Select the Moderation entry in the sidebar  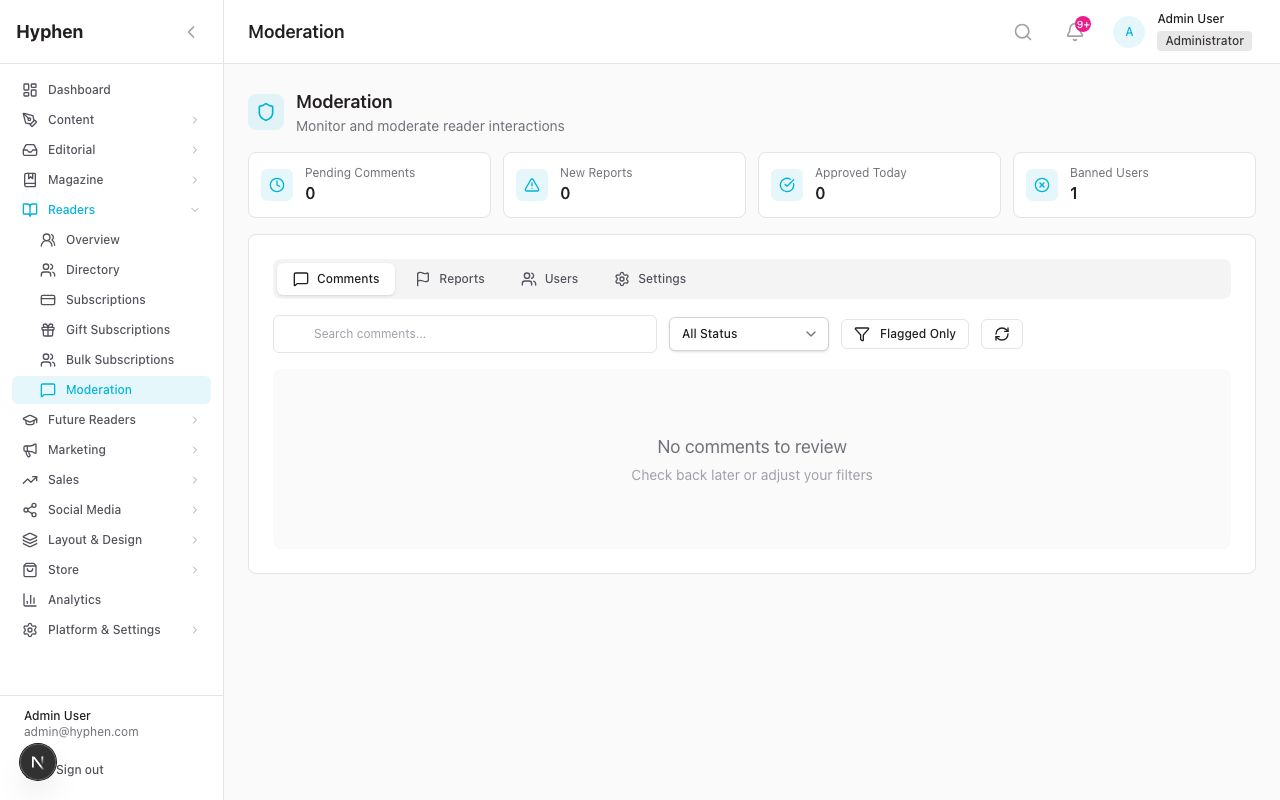click(98, 389)
